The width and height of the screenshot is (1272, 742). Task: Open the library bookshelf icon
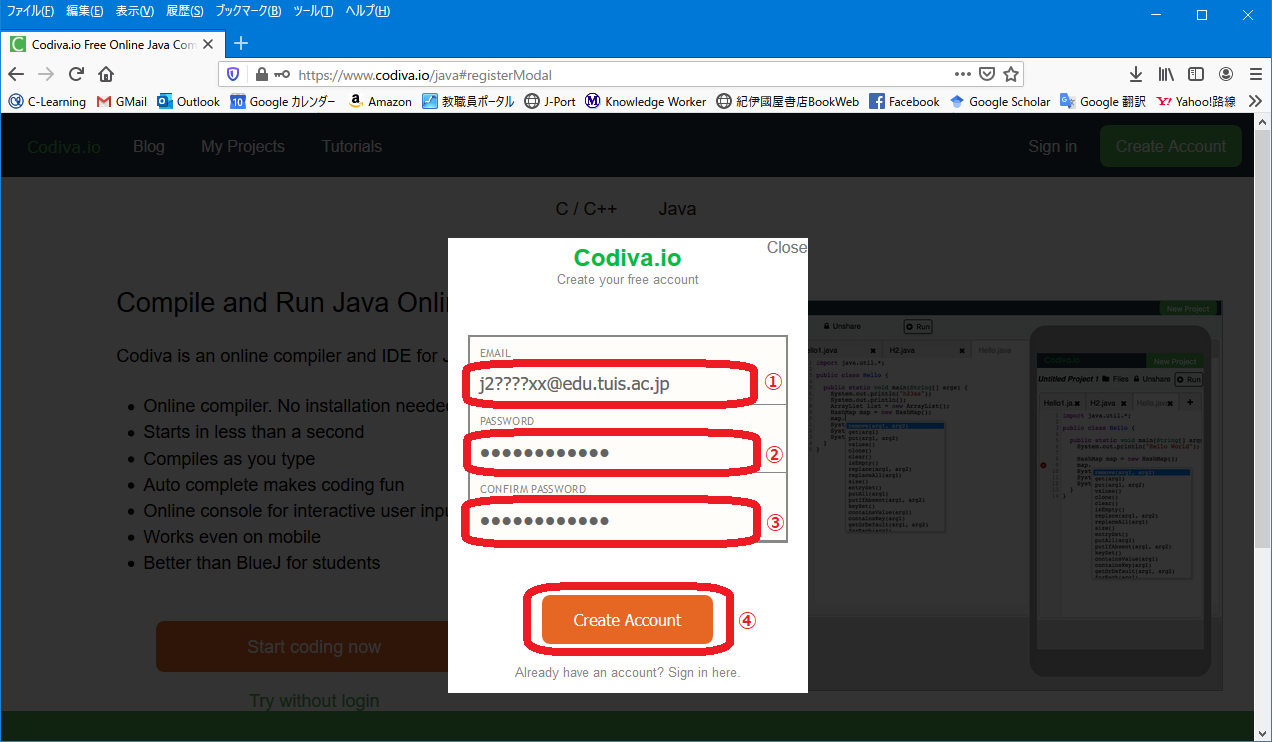pos(1166,74)
